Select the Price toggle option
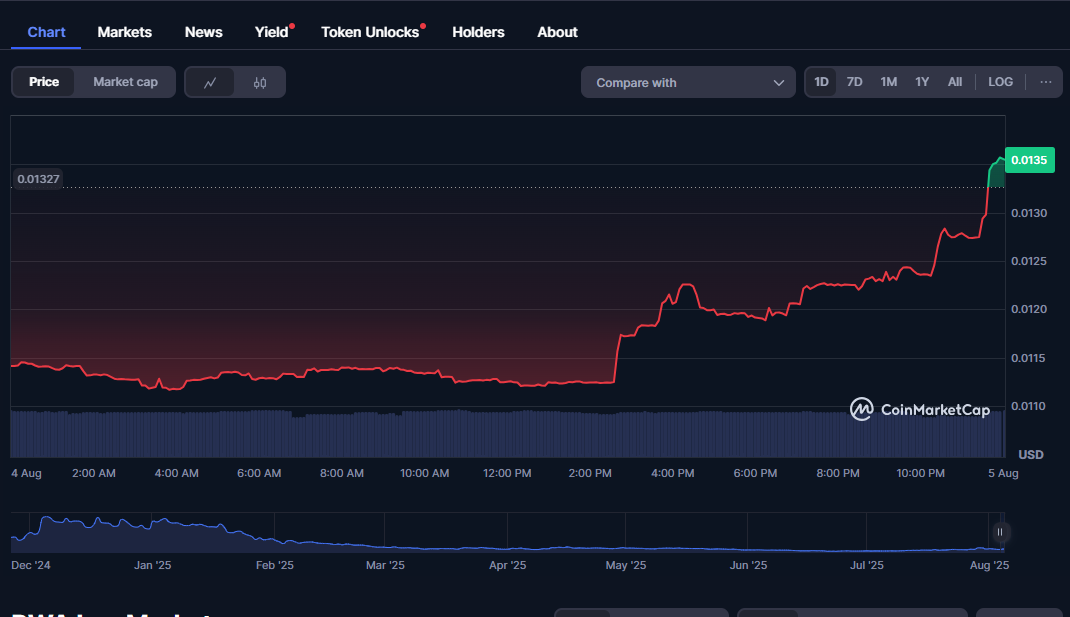The height and width of the screenshot is (617, 1070). (x=44, y=82)
